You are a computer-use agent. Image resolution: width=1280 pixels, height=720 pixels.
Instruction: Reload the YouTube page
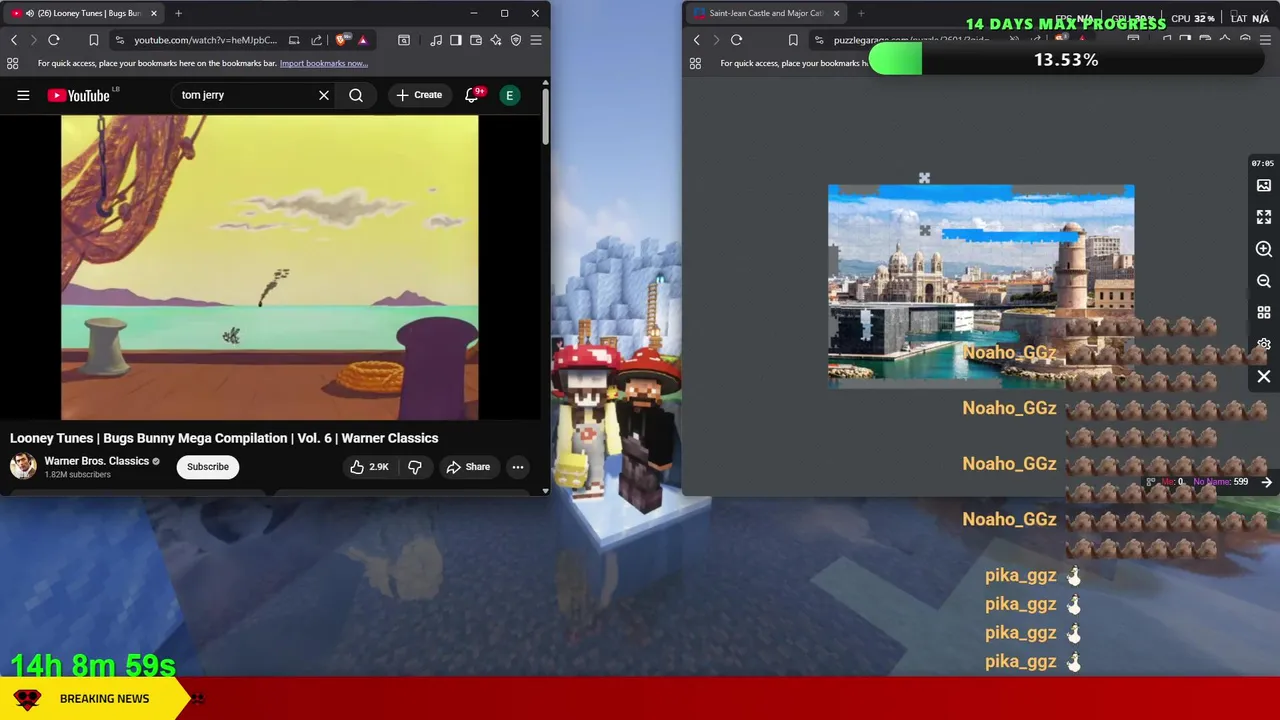54,40
